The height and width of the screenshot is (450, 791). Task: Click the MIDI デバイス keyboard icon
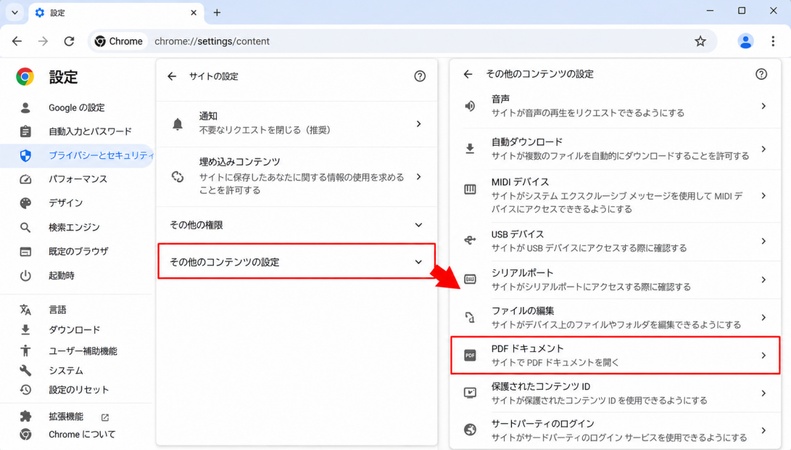(470, 190)
